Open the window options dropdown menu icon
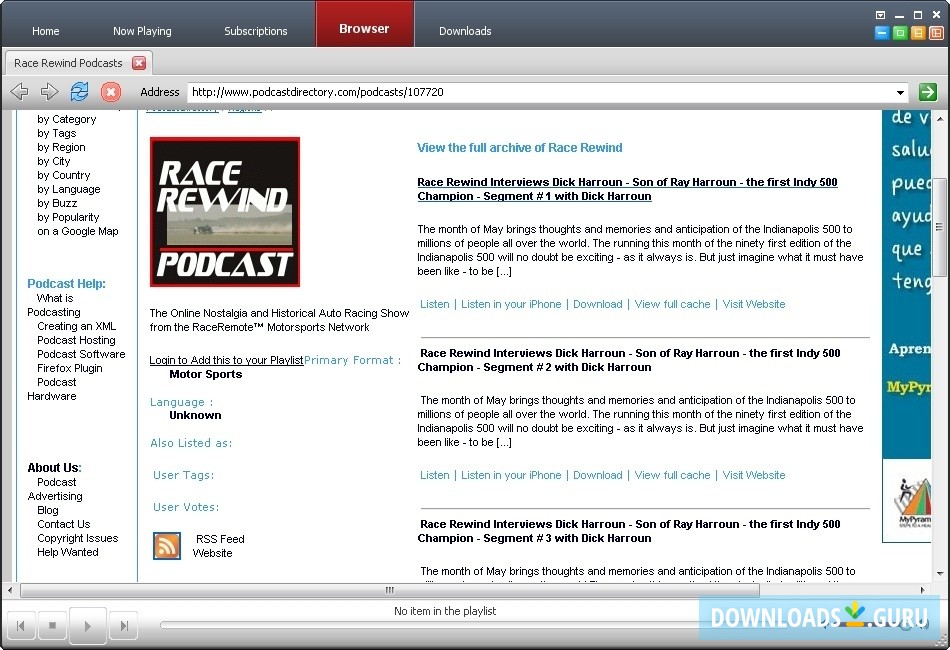The height and width of the screenshot is (650, 950). click(880, 15)
